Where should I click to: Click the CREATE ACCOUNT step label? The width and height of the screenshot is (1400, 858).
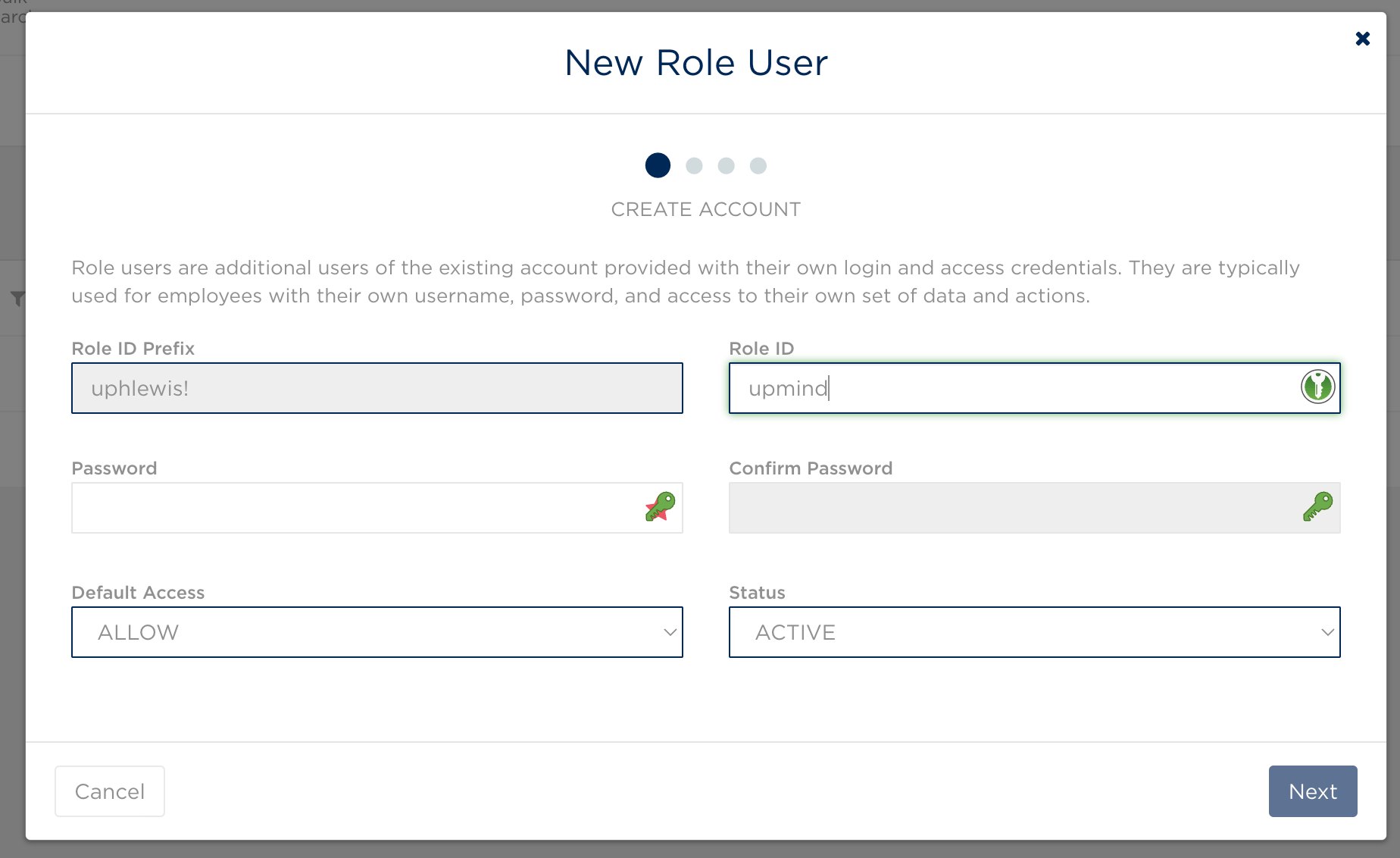tap(706, 209)
